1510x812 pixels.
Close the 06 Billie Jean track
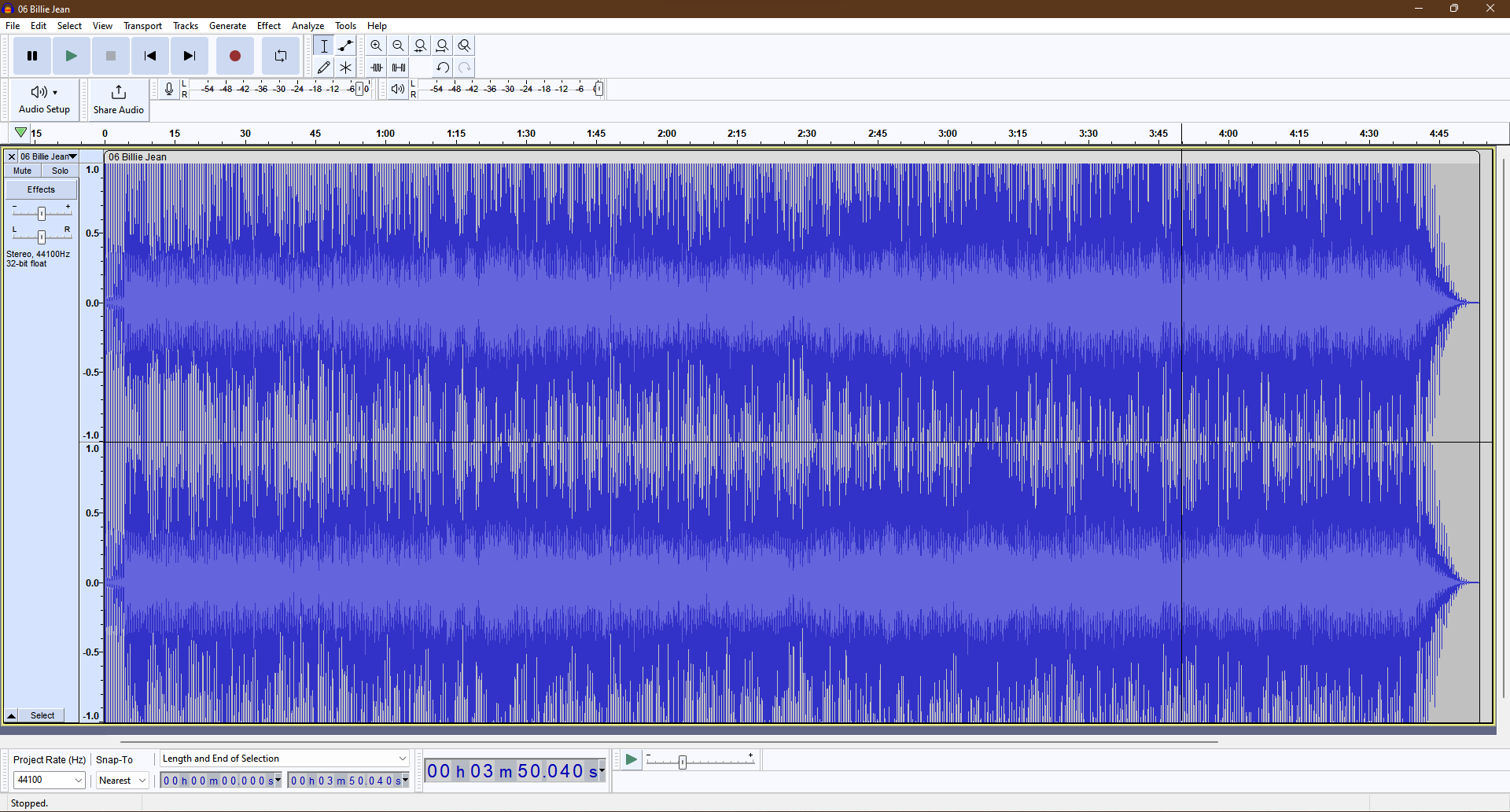(x=12, y=157)
